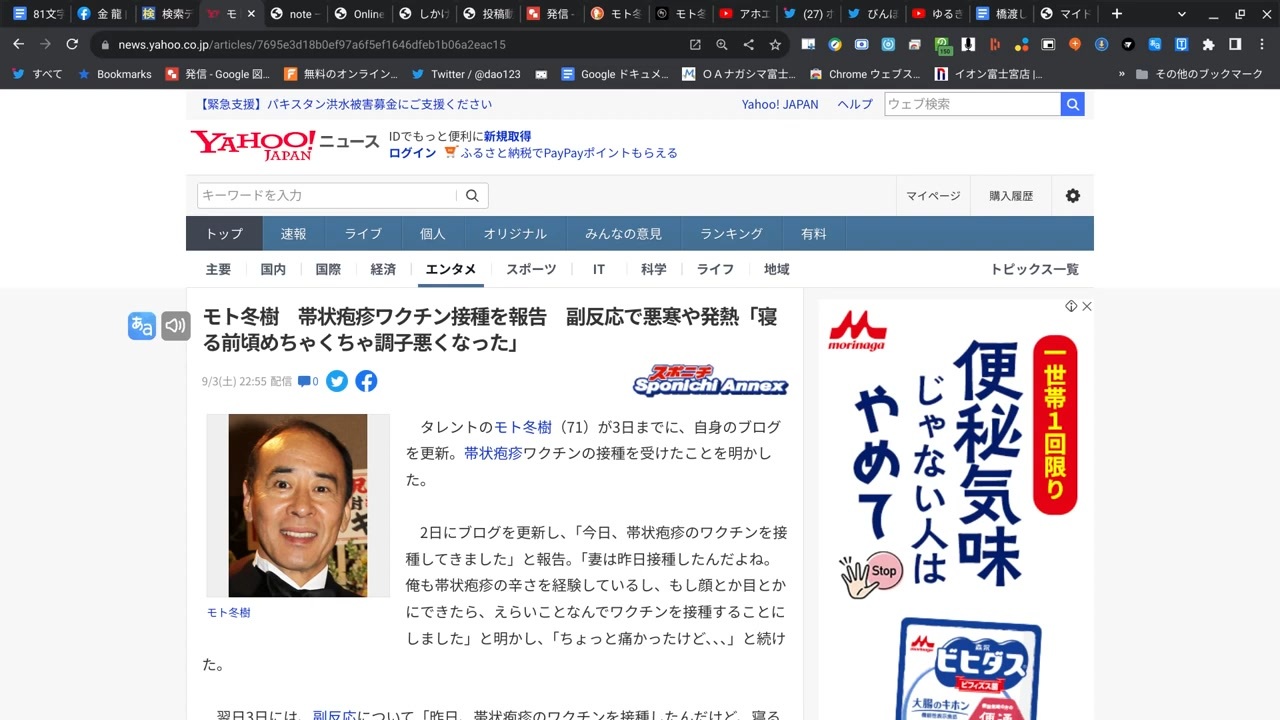
Task: Click the キーワードを入力 search field
Action: tap(327, 195)
